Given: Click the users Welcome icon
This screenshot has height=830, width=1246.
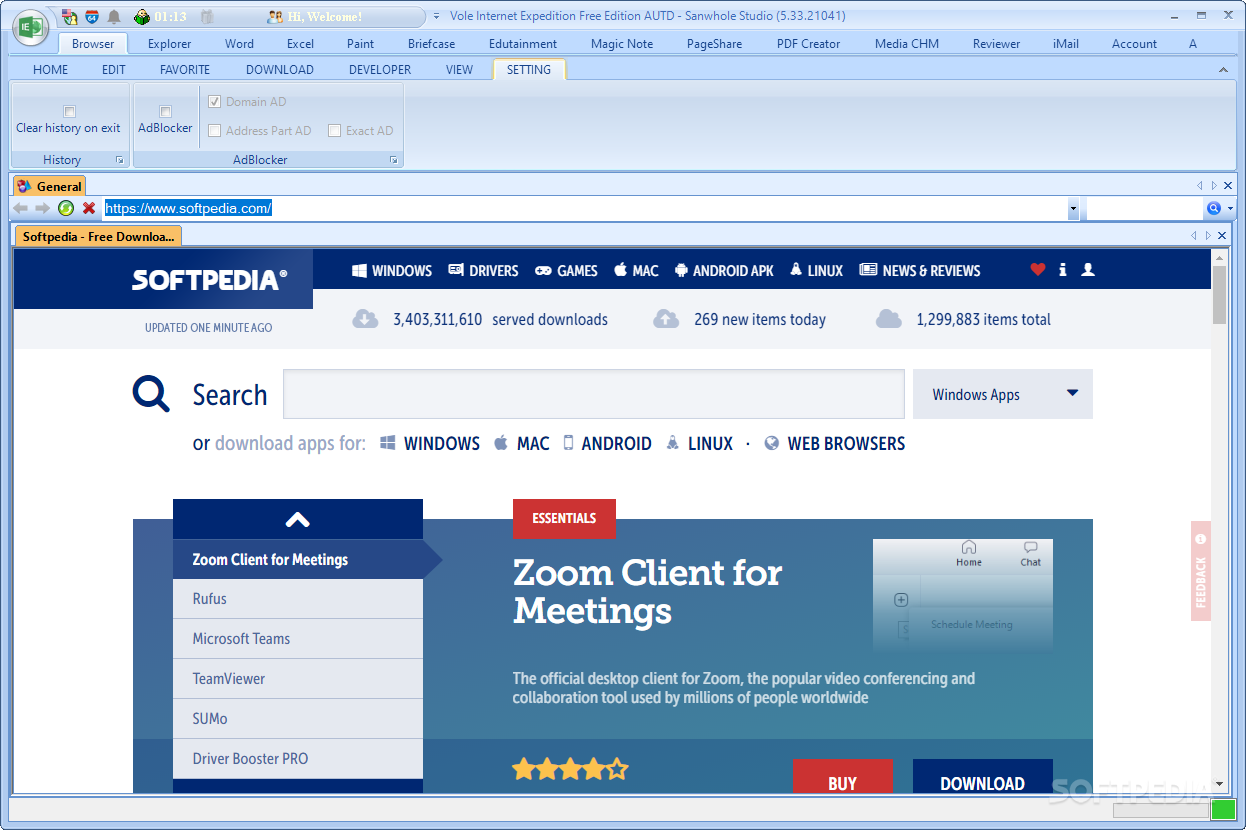Looking at the screenshot, I should click(275, 17).
